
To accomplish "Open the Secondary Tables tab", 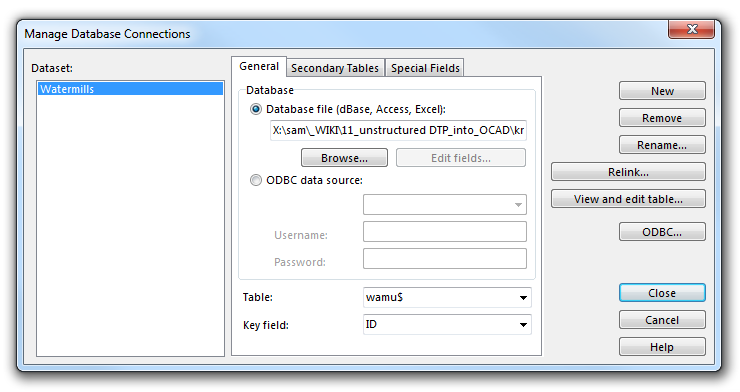I will (x=335, y=68).
